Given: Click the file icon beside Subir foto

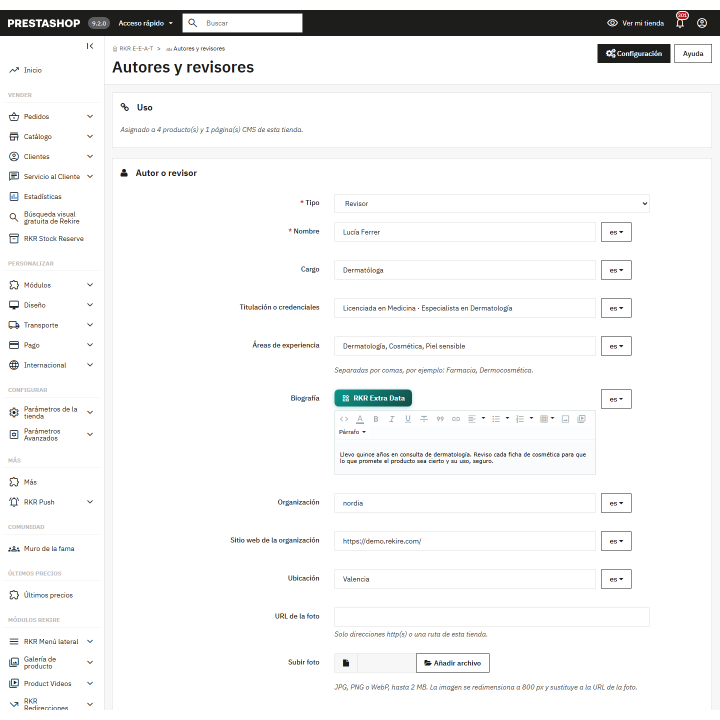Looking at the screenshot, I should point(346,663).
